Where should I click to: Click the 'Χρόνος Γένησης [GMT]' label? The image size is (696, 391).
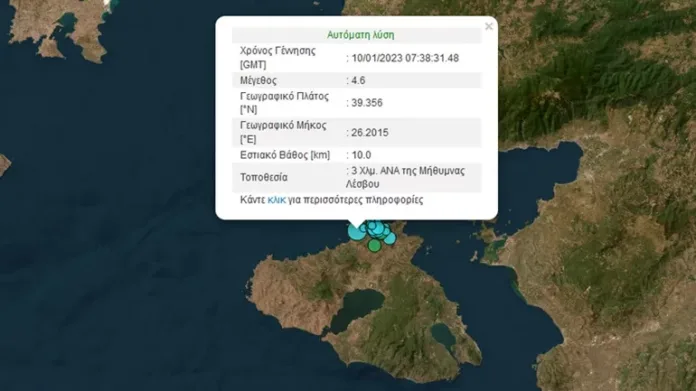(x=278, y=58)
